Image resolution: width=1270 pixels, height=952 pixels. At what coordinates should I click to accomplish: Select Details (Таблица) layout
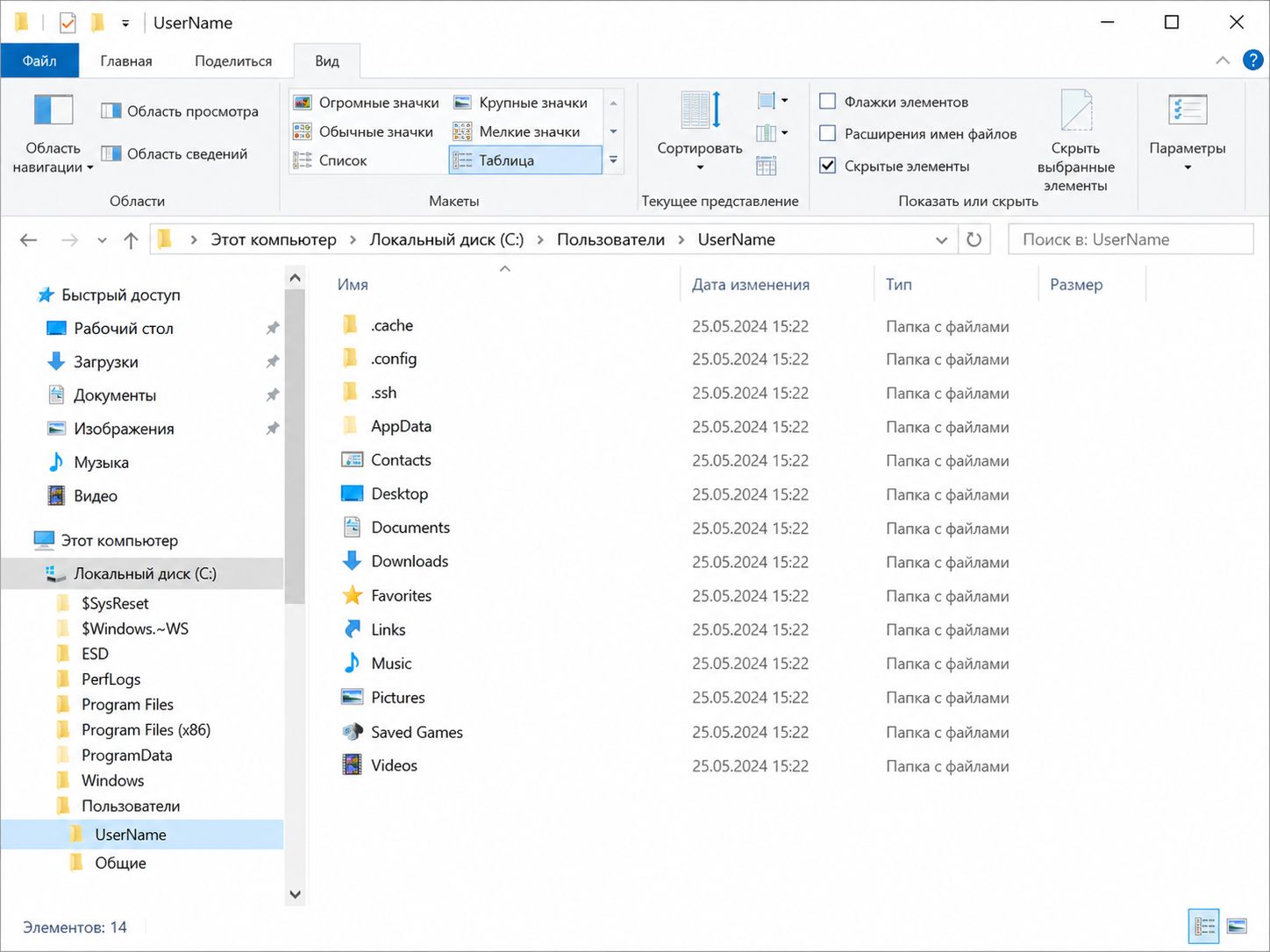tap(525, 160)
